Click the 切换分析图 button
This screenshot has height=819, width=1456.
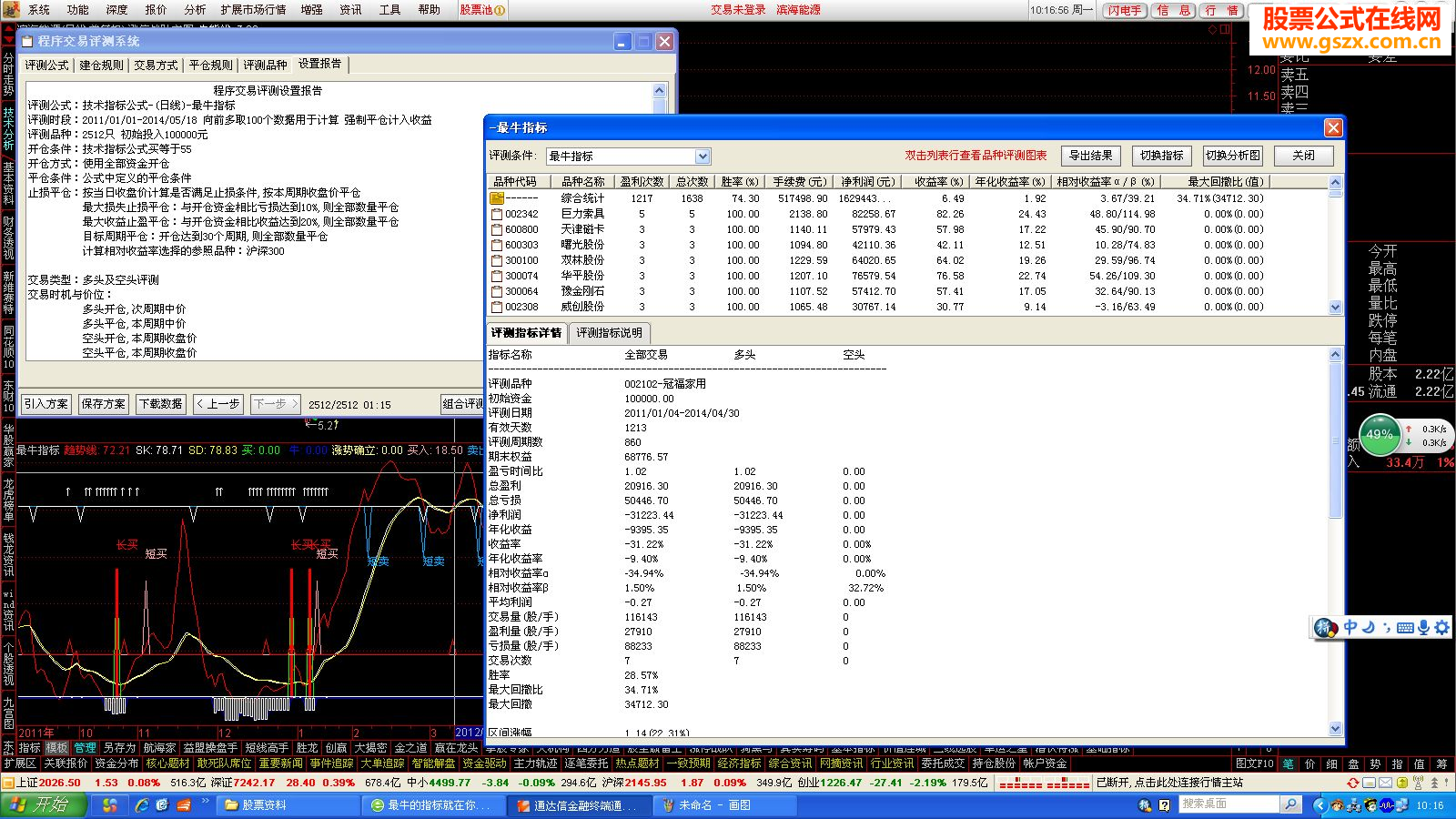pos(1233,156)
